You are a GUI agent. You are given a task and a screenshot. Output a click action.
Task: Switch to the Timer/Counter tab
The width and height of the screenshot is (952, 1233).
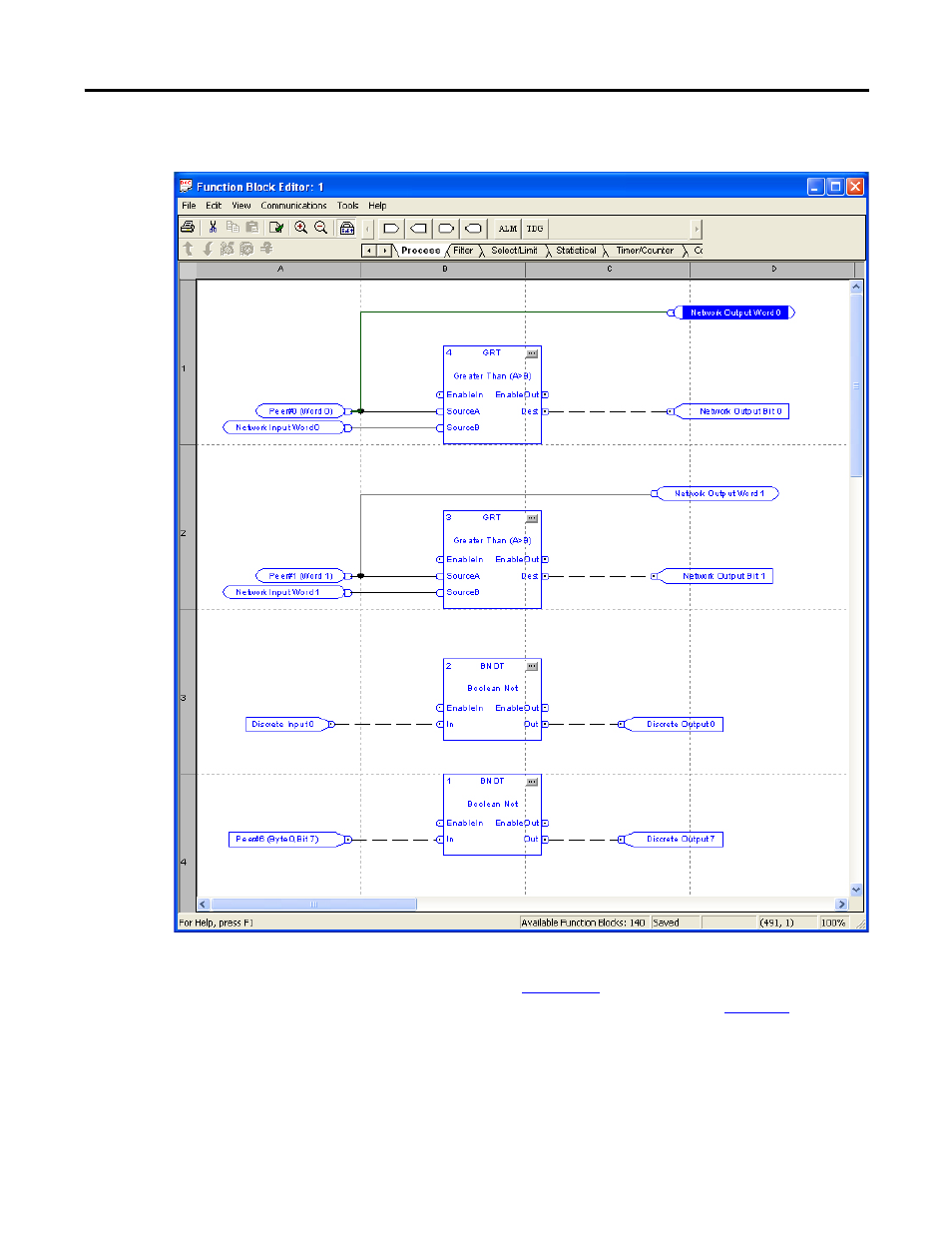click(x=645, y=251)
